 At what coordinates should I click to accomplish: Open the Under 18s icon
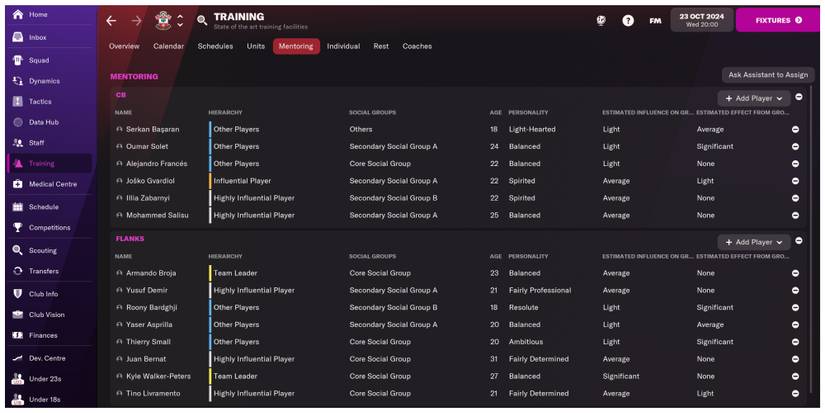coord(18,399)
